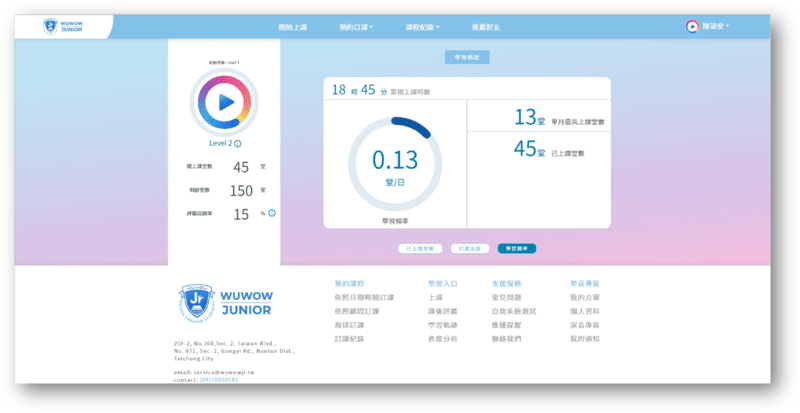
Task: Click the 0.13 堂/日 circular progress gauge
Action: pos(394,162)
